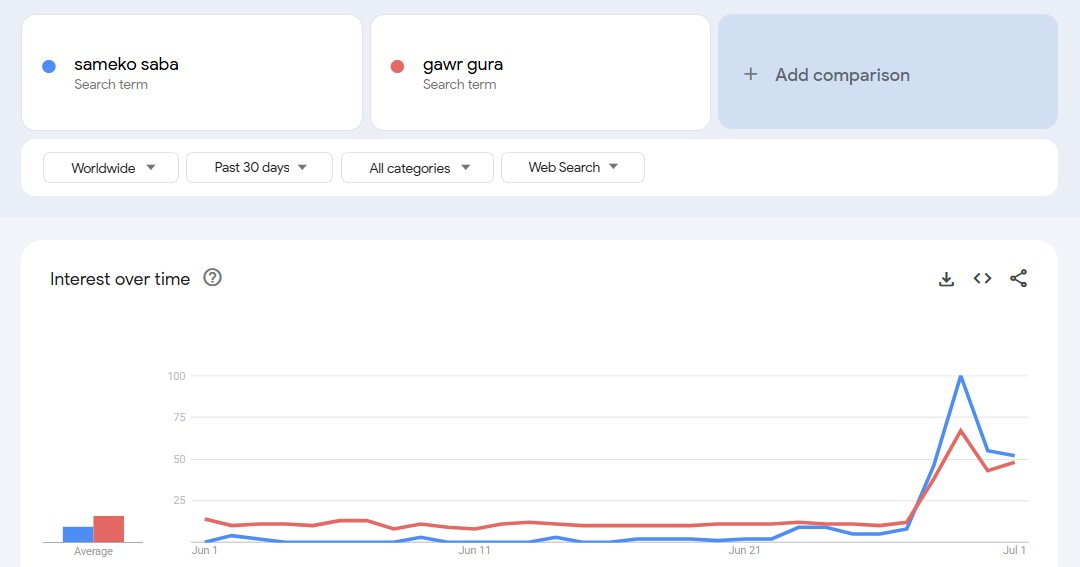Click the blue line peak at 100
Viewport: 1080px width, 567px height.
(961, 376)
